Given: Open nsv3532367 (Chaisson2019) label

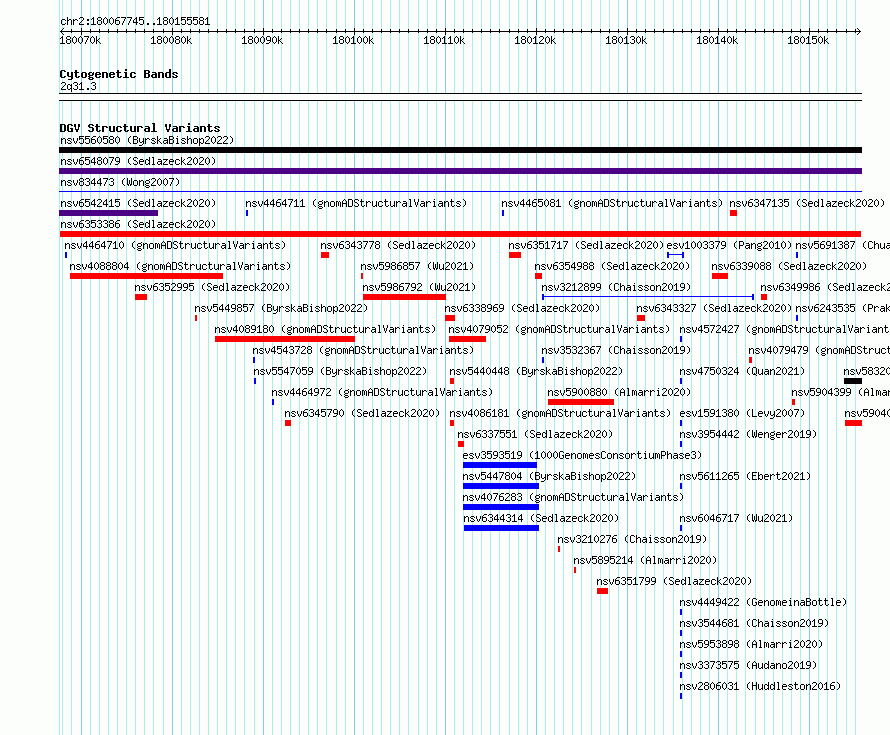Looking at the screenshot, I should click(616, 350).
